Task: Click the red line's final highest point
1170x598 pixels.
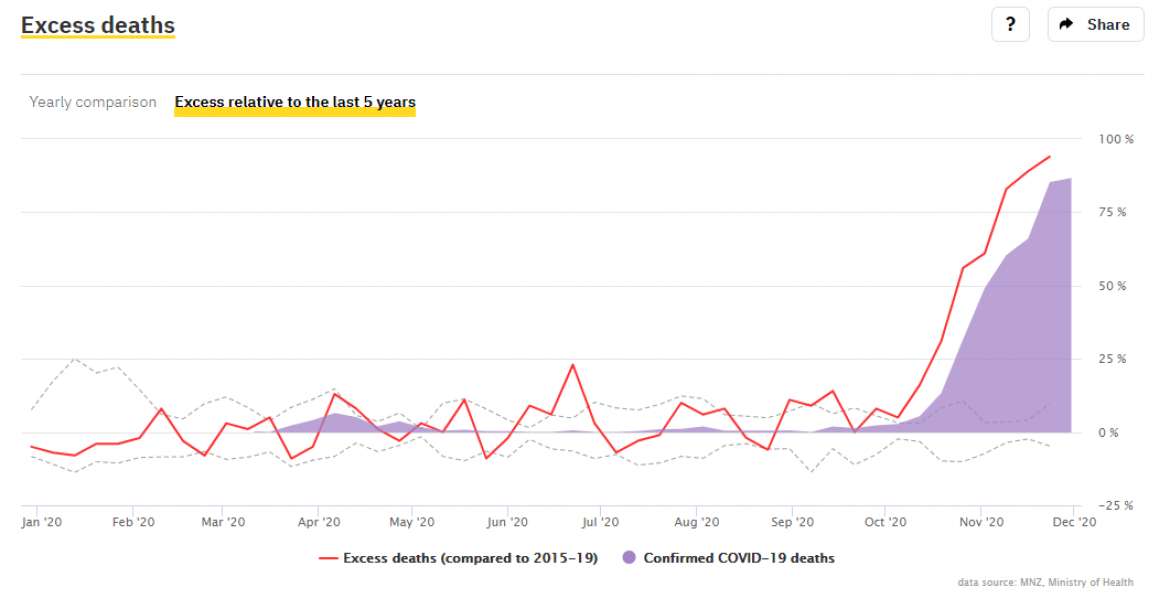Action: pyautogui.click(x=1049, y=156)
